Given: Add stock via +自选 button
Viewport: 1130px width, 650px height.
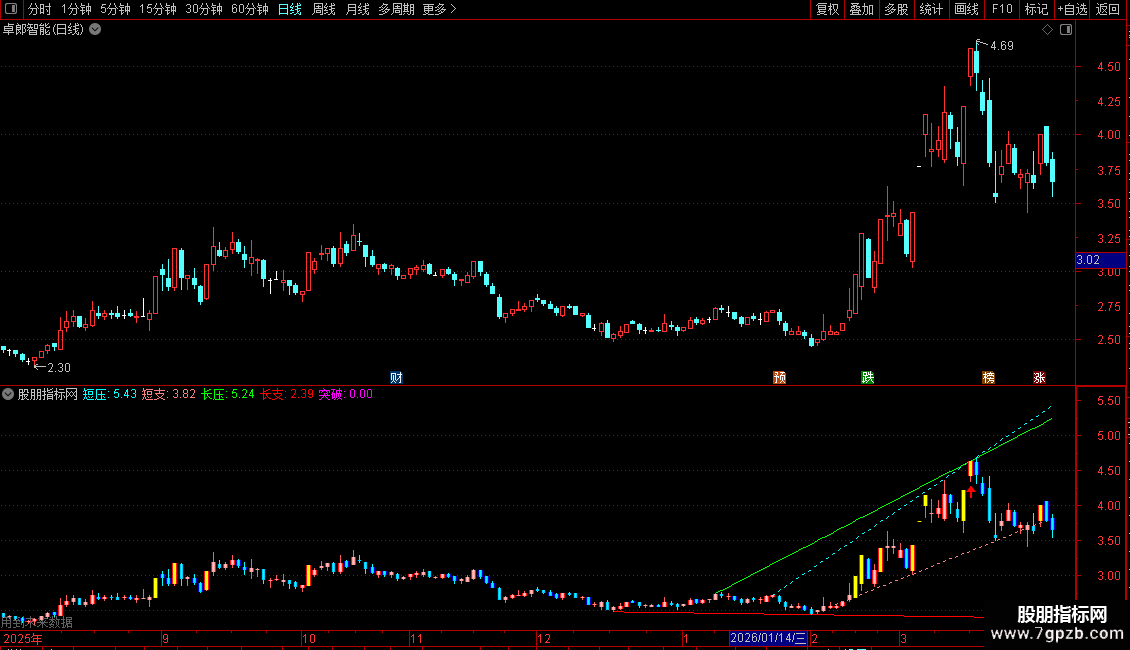Looking at the screenshot, I should tap(1072, 9).
